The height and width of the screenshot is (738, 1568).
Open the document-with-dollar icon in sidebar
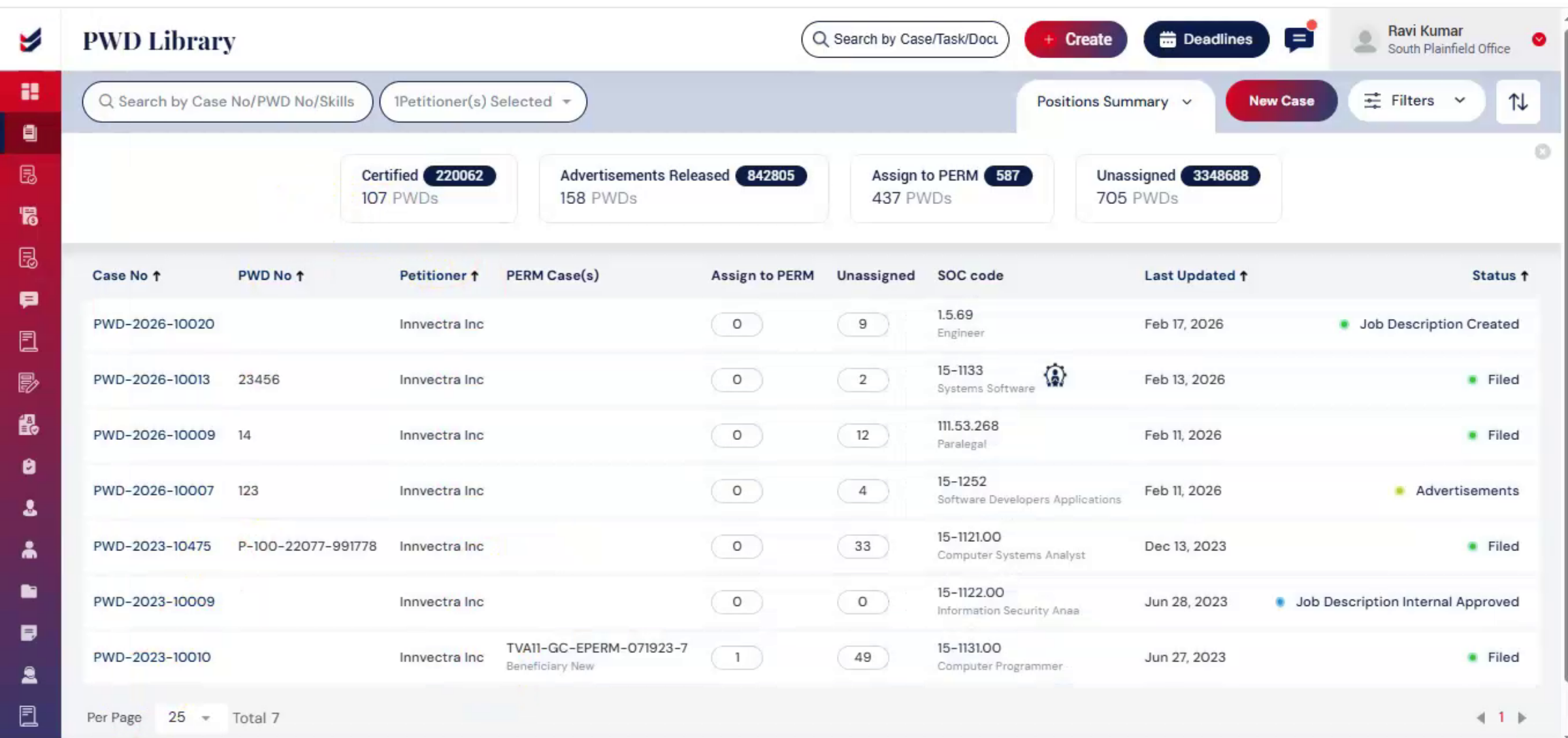tap(29, 216)
